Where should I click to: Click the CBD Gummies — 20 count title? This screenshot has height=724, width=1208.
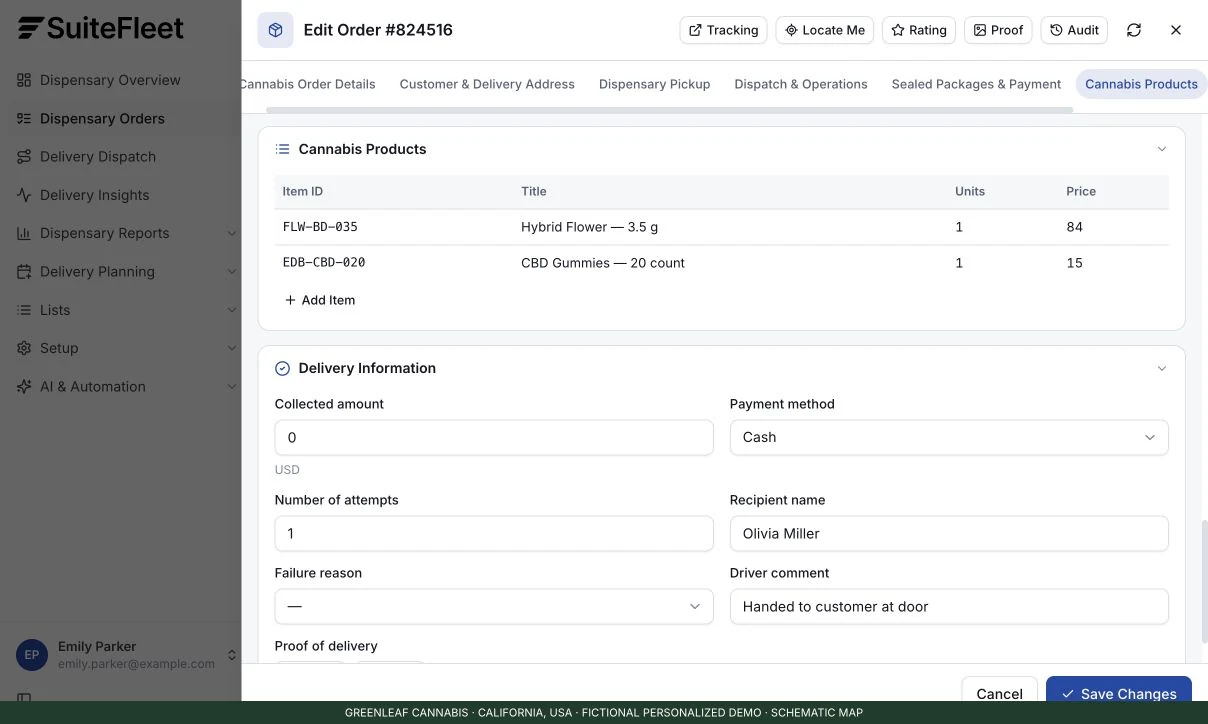[x=603, y=263]
